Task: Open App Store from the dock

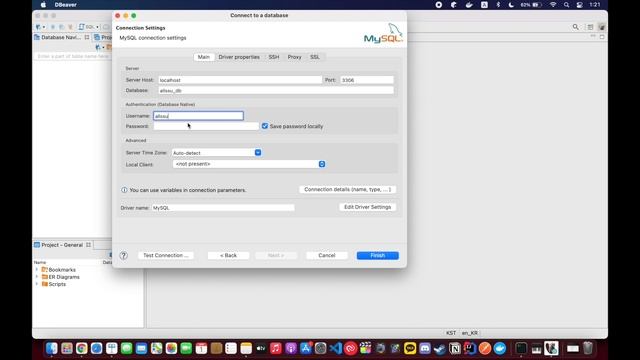Action: click(x=306, y=348)
